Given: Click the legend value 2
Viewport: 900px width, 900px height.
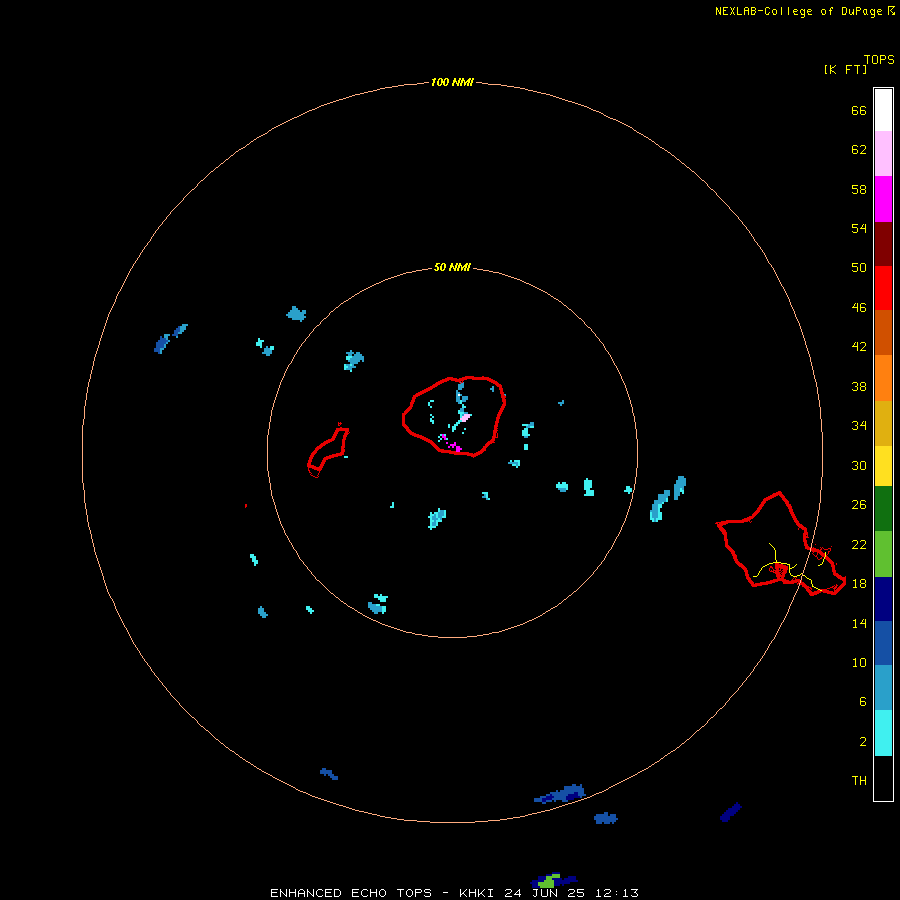Looking at the screenshot, I should click(863, 742).
